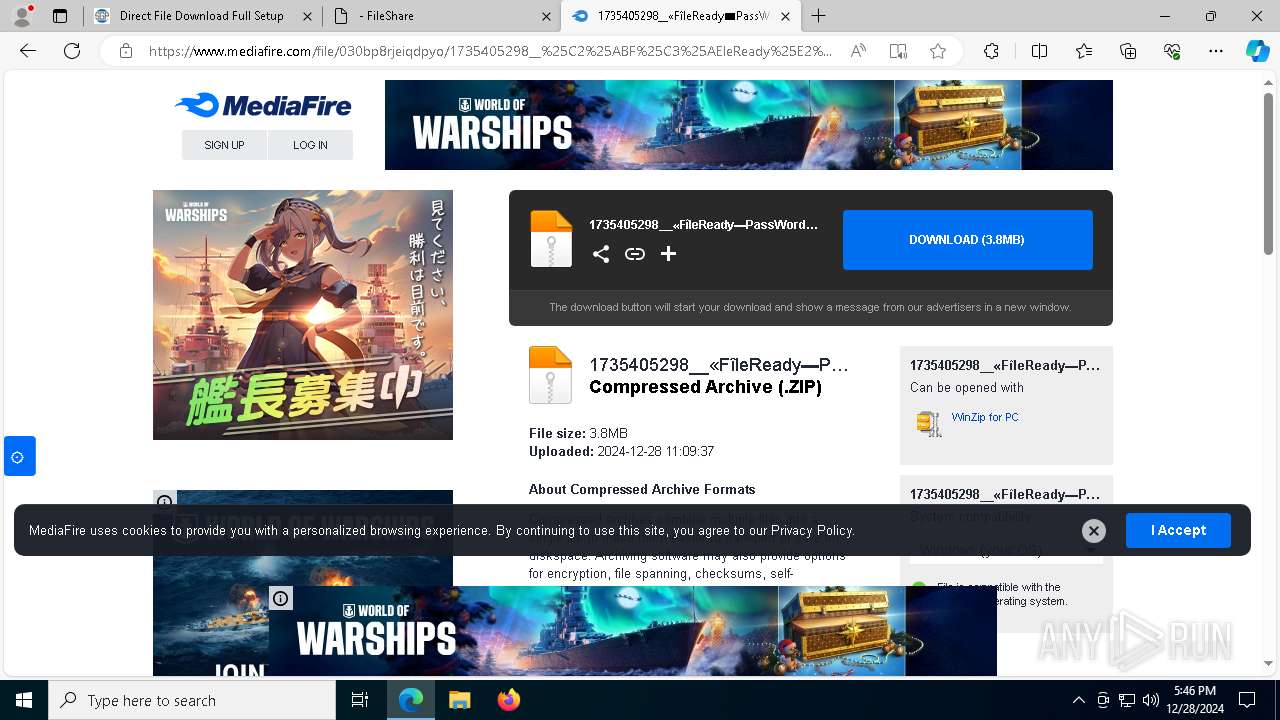This screenshot has height=720, width=1280.
Task: Close the active MediaFire tab
Action: tap(785, 16)
